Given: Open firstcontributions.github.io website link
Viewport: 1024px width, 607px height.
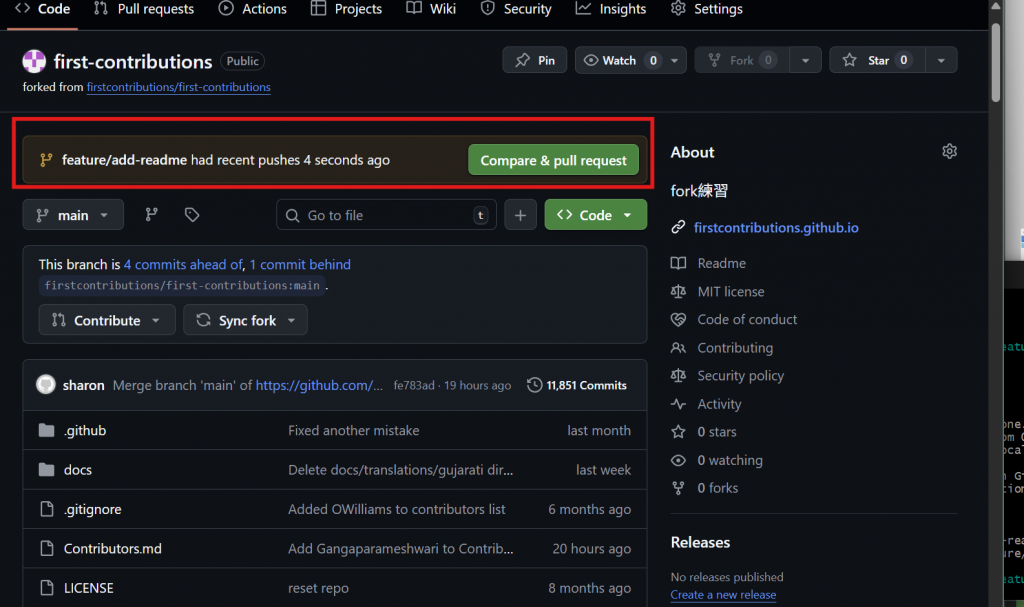Looking at the screenshot, I should 776,227.
